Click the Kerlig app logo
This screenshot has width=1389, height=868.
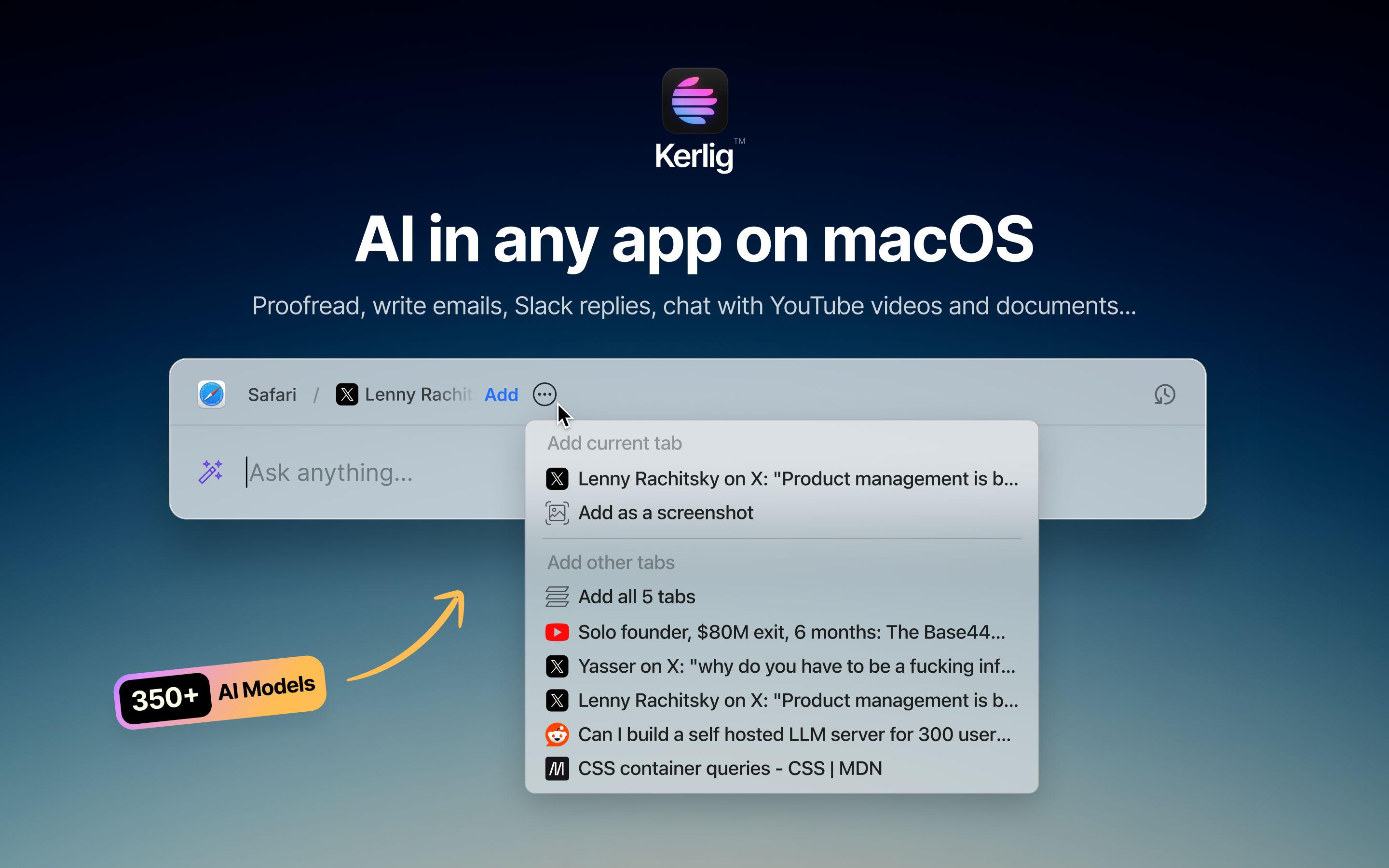694,101
